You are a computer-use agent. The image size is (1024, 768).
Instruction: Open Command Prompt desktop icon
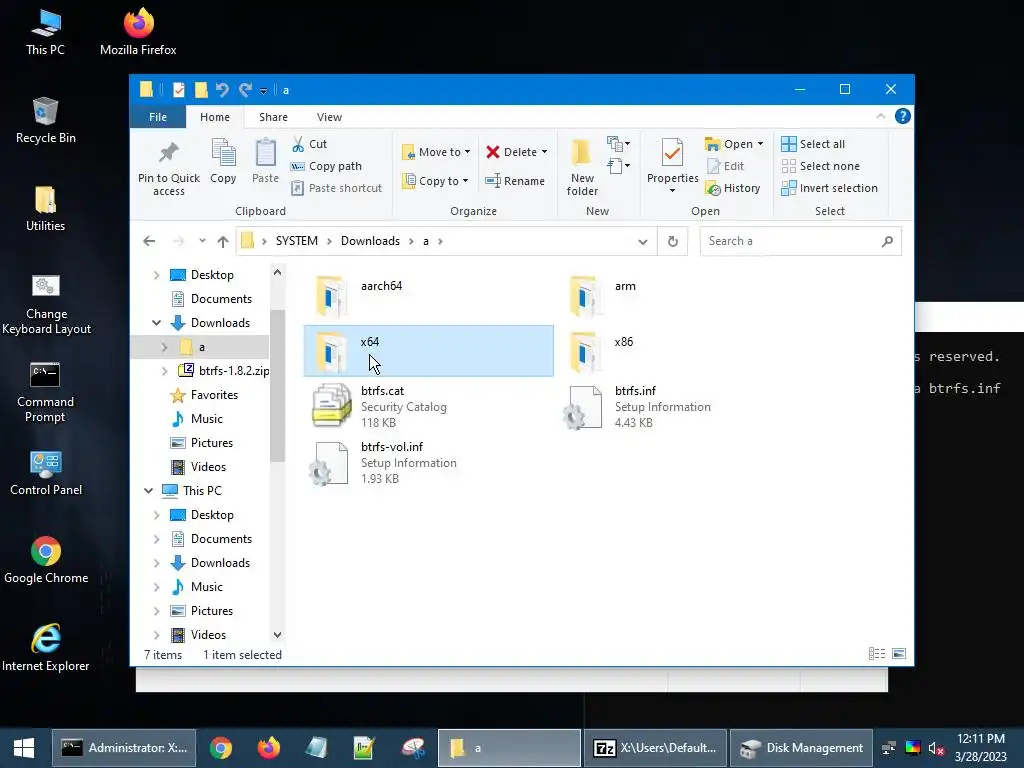point(45,392)
